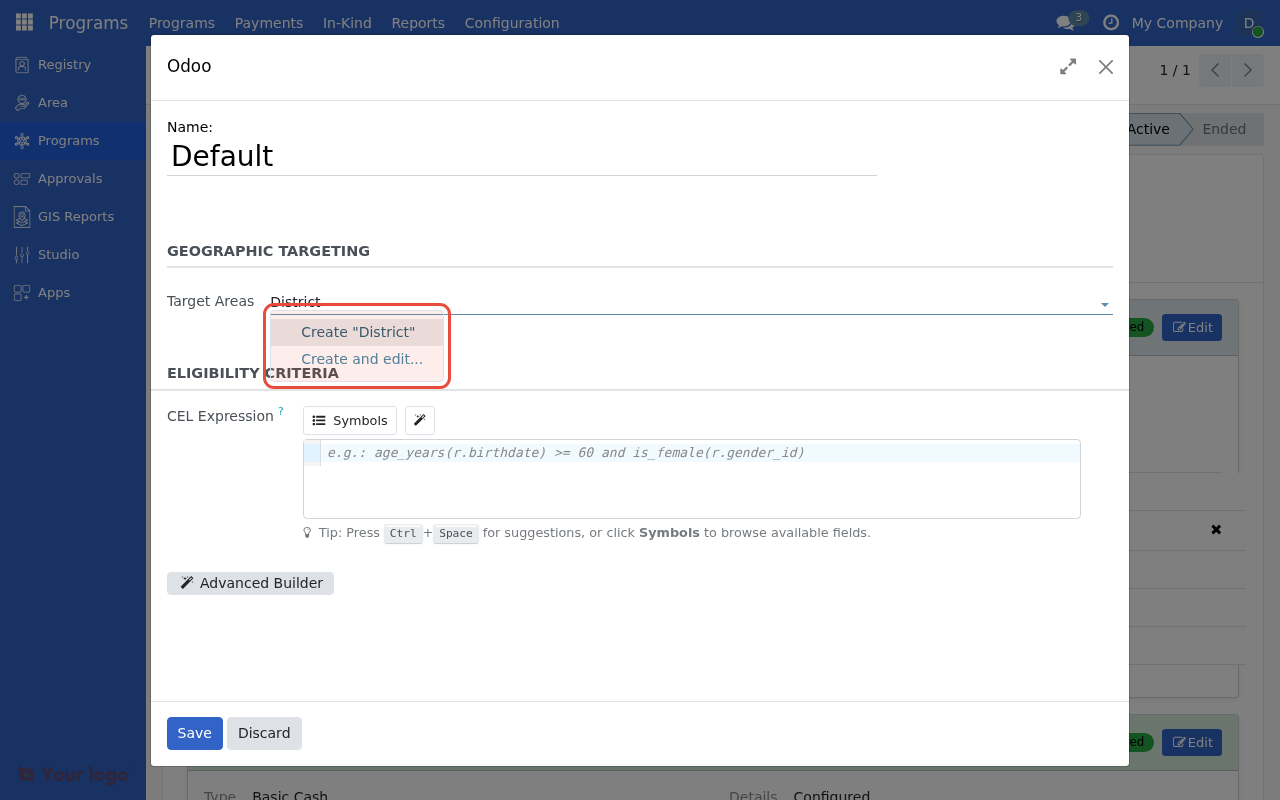The image size is (1280, 800).
Task: Open the user avatar menu
Action: point(1248,22)
